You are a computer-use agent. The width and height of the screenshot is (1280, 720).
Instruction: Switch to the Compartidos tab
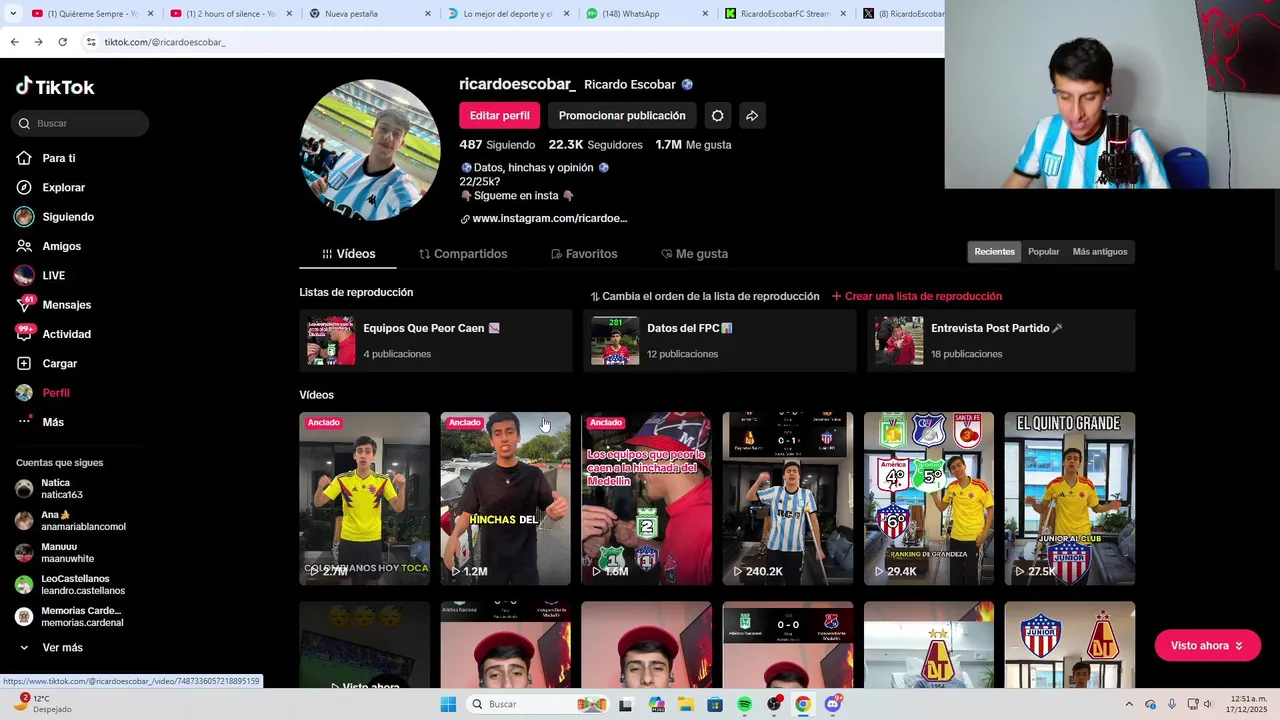coord(463,254)
